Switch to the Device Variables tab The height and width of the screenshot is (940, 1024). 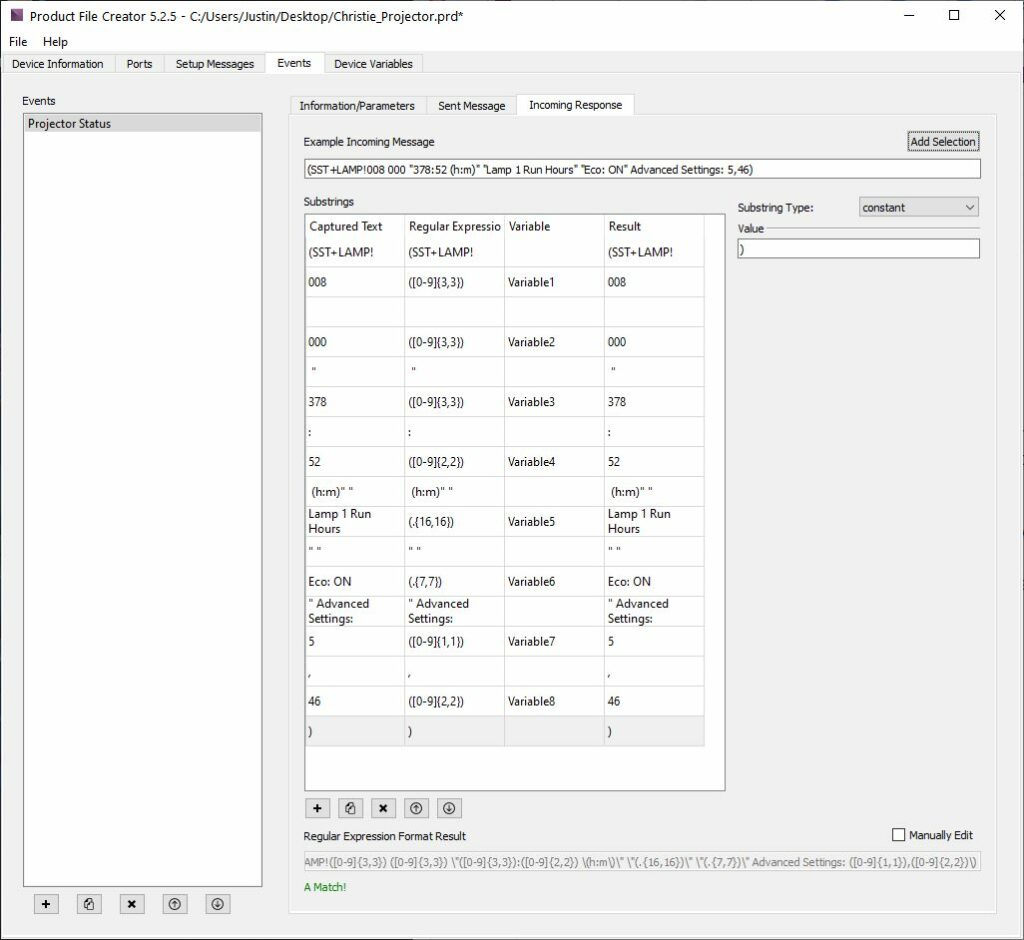tap(374, 64)
